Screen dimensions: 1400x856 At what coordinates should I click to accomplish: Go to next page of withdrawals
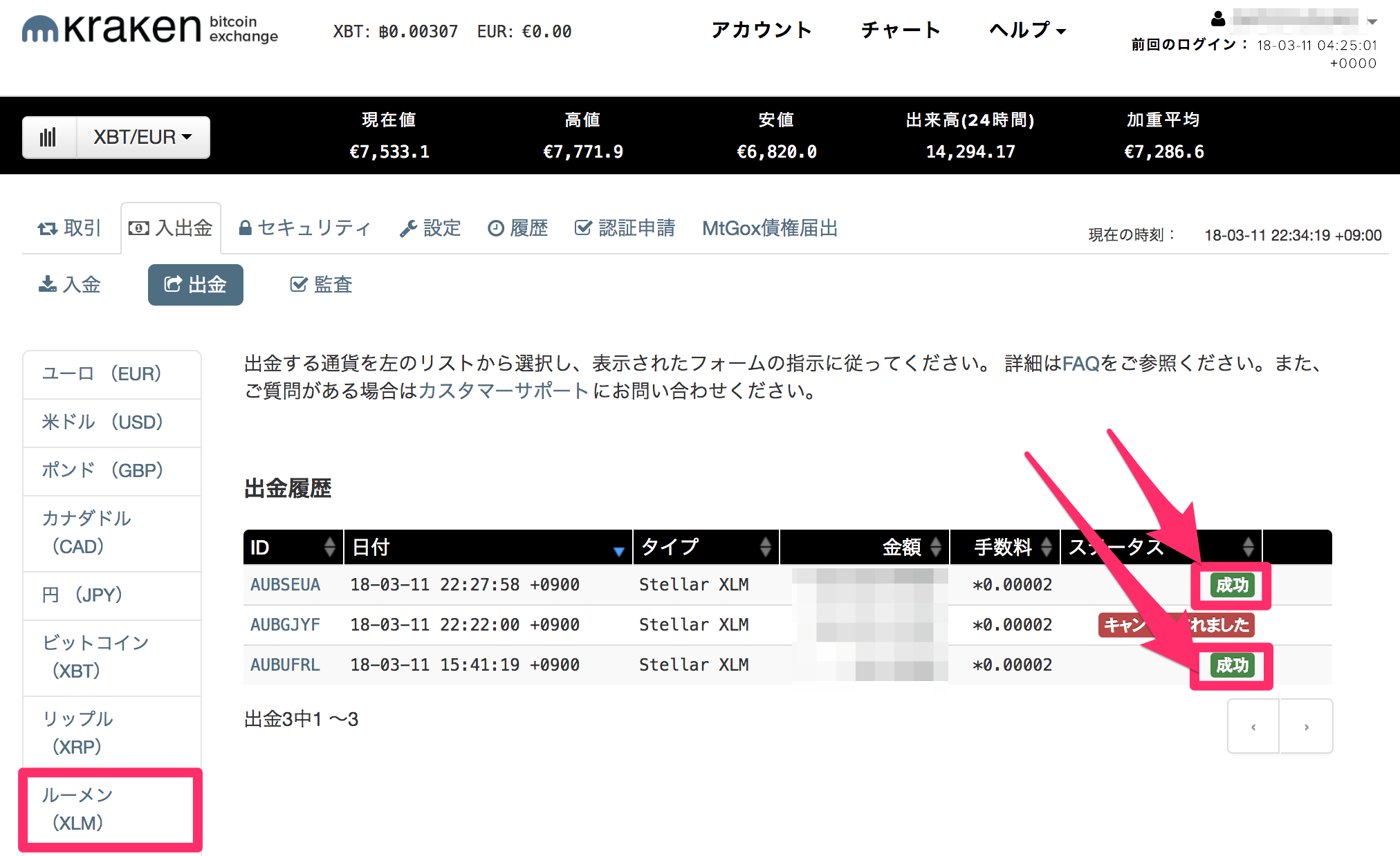1306,726
